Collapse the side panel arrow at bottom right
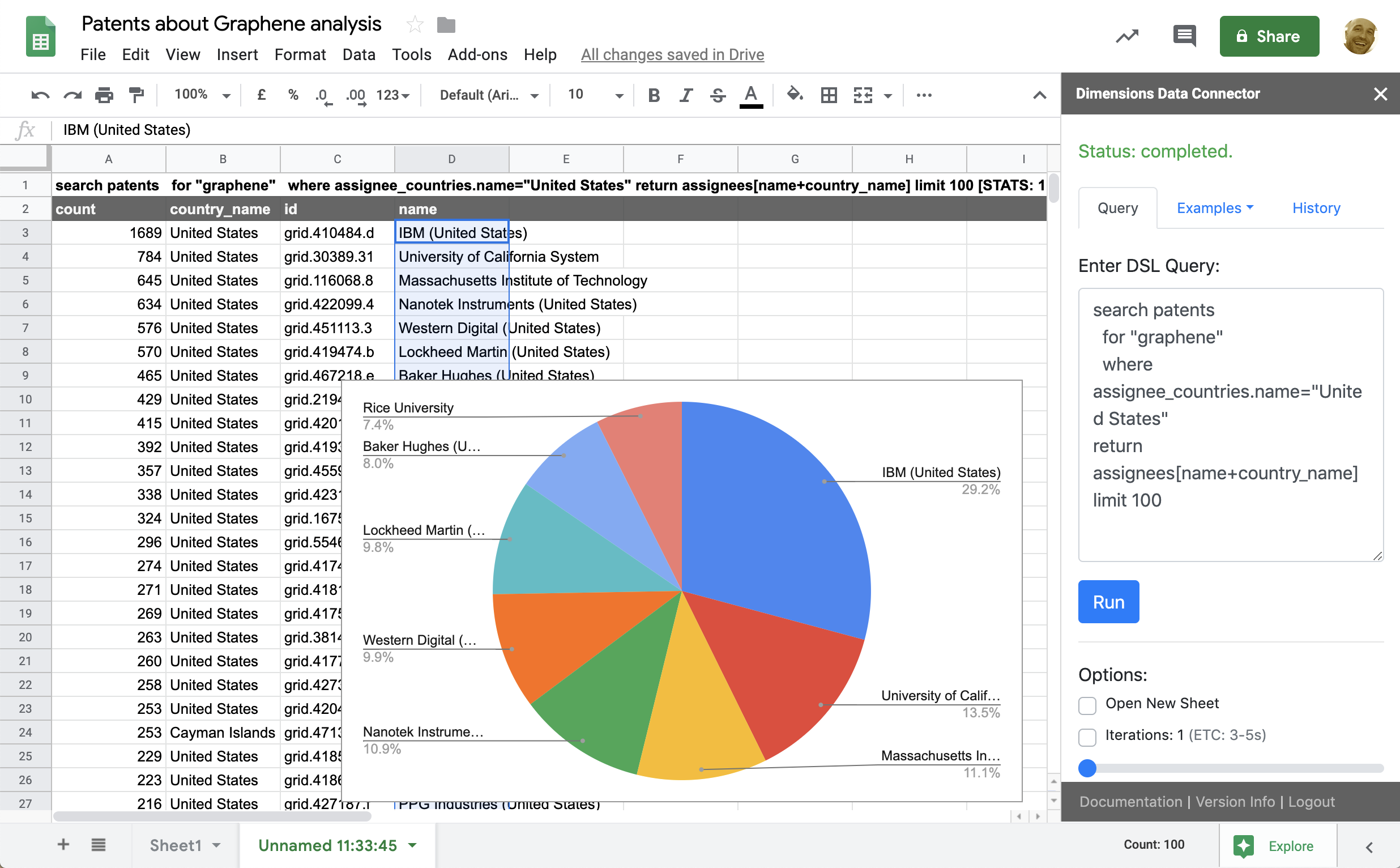The height and width of the screenshot is (868, 1400). [1369, 848]
